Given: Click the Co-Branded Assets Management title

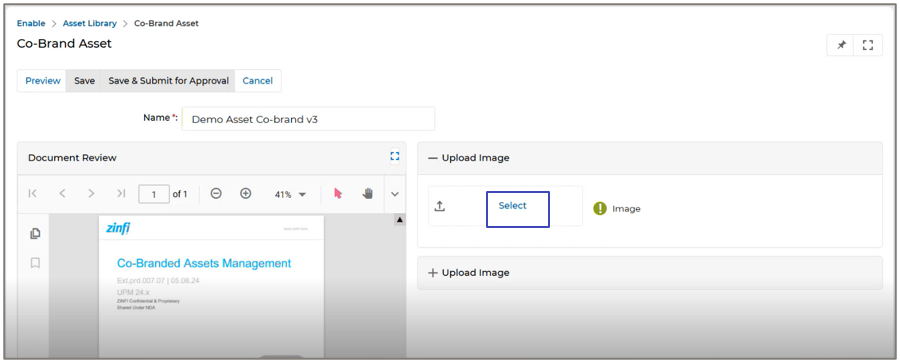Looking at the screenshot, I should point(204,263).
